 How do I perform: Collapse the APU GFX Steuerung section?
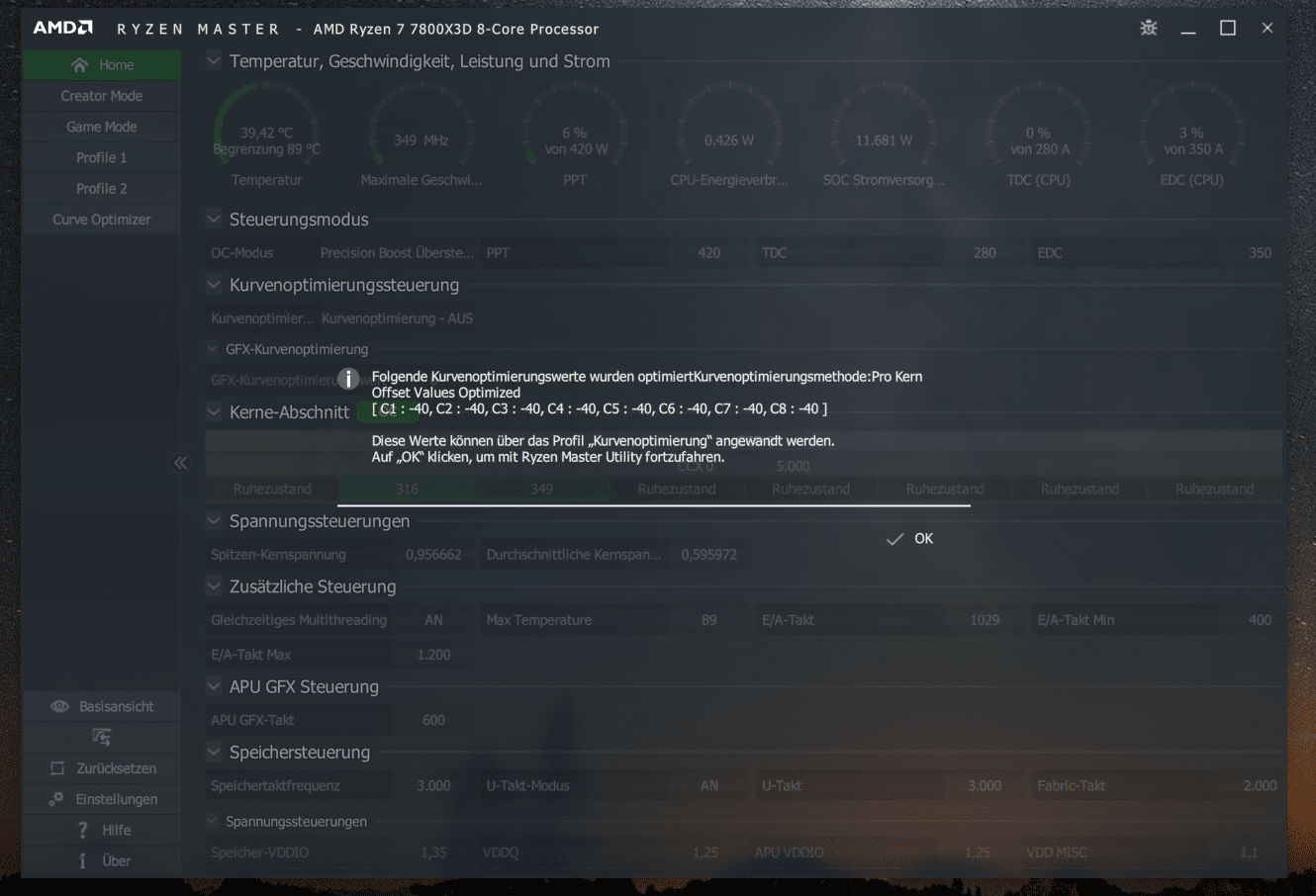tap(213, 686)
